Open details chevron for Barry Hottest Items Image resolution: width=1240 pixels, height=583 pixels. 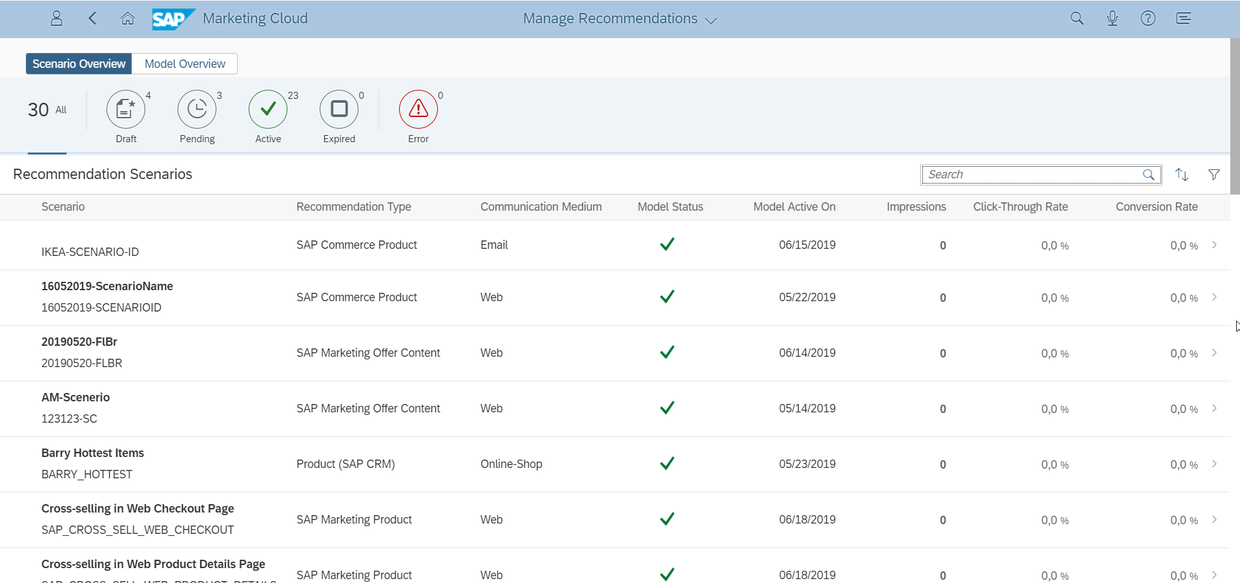pos(1214,464)
